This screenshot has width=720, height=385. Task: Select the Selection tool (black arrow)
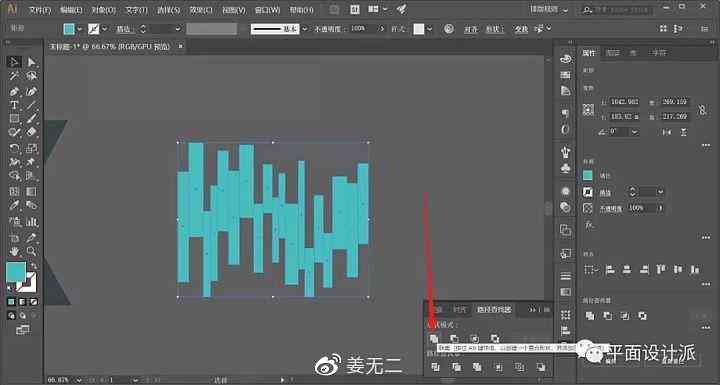[14, 62]
